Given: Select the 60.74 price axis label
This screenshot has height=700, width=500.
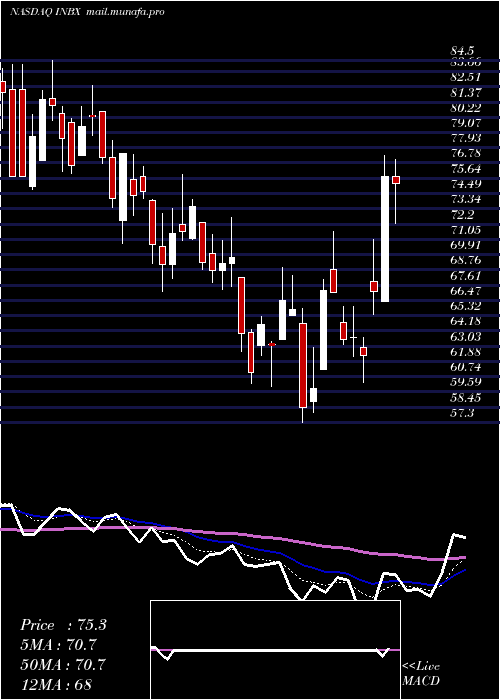Looking at the screenshot, I should (x=465, y=367).
